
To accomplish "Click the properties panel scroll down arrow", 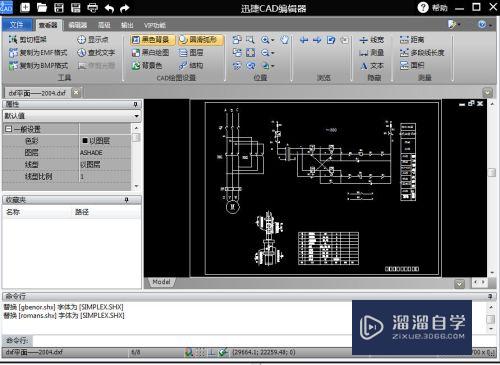I will [x=136, y=186].
